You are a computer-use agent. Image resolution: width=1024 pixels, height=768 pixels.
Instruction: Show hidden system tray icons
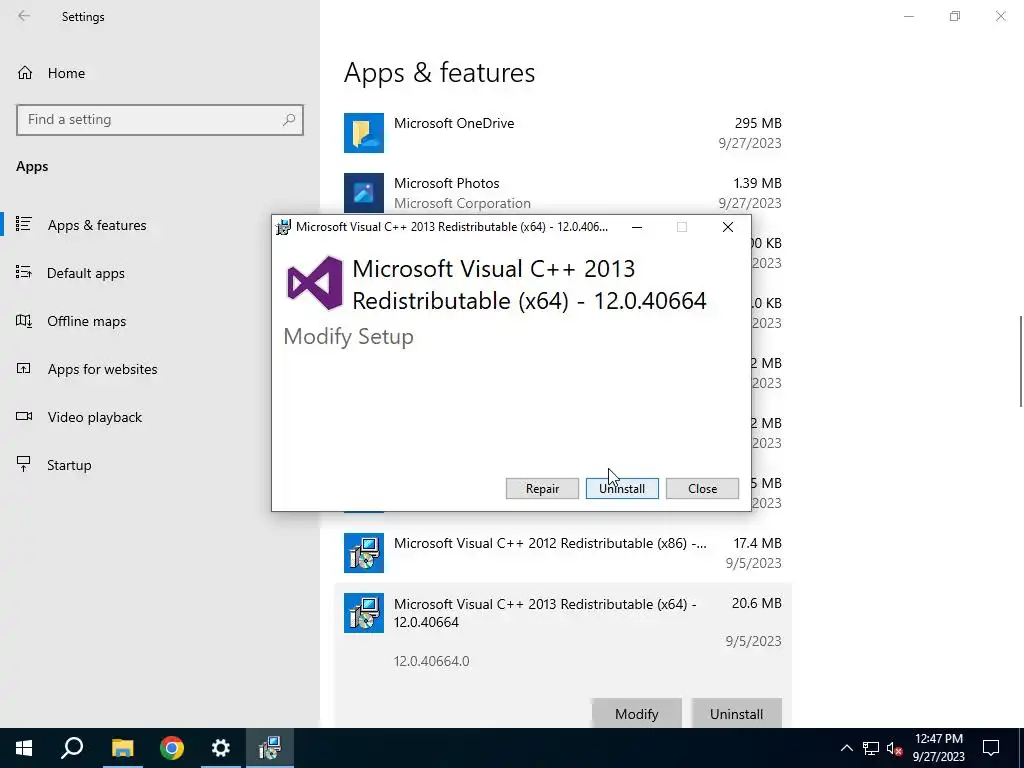click(846, 748)
